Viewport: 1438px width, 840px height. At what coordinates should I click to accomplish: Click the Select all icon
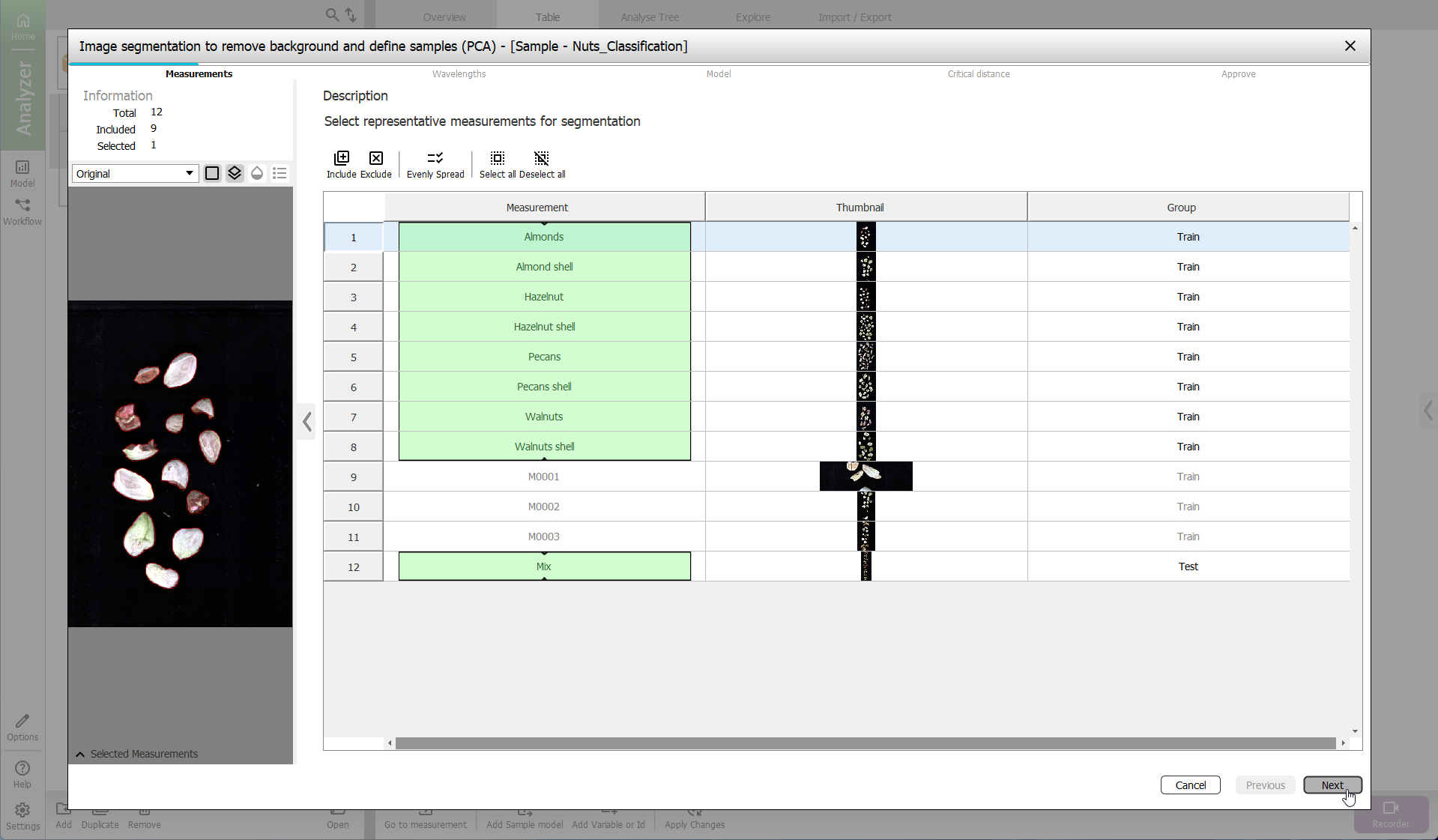[498, 159]
